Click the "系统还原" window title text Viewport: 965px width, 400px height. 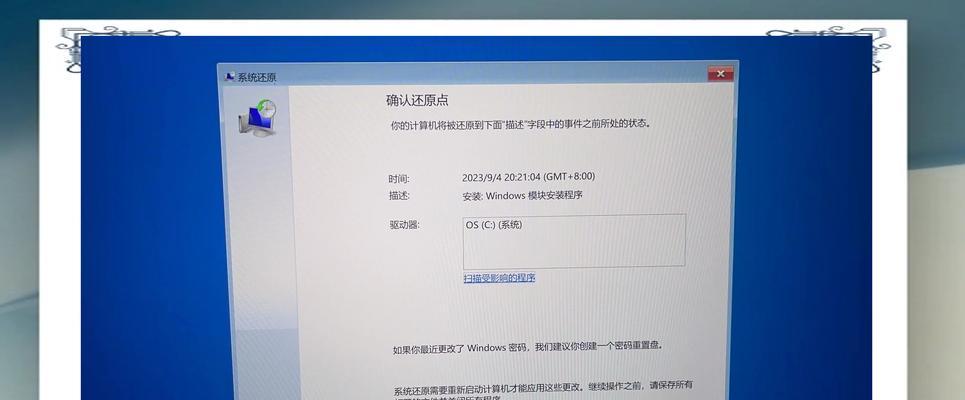click(x=257, y=78)
